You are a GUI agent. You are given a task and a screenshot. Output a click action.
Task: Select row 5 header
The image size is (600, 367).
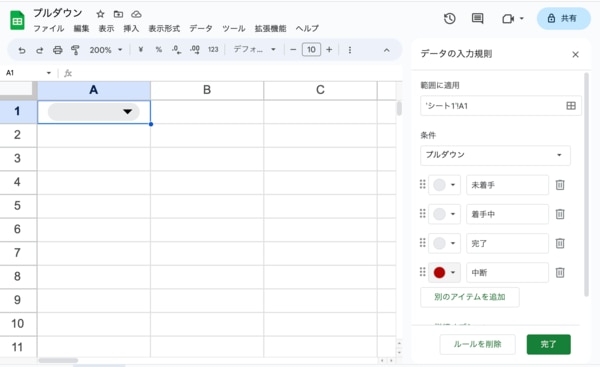[x=18, y=206]
